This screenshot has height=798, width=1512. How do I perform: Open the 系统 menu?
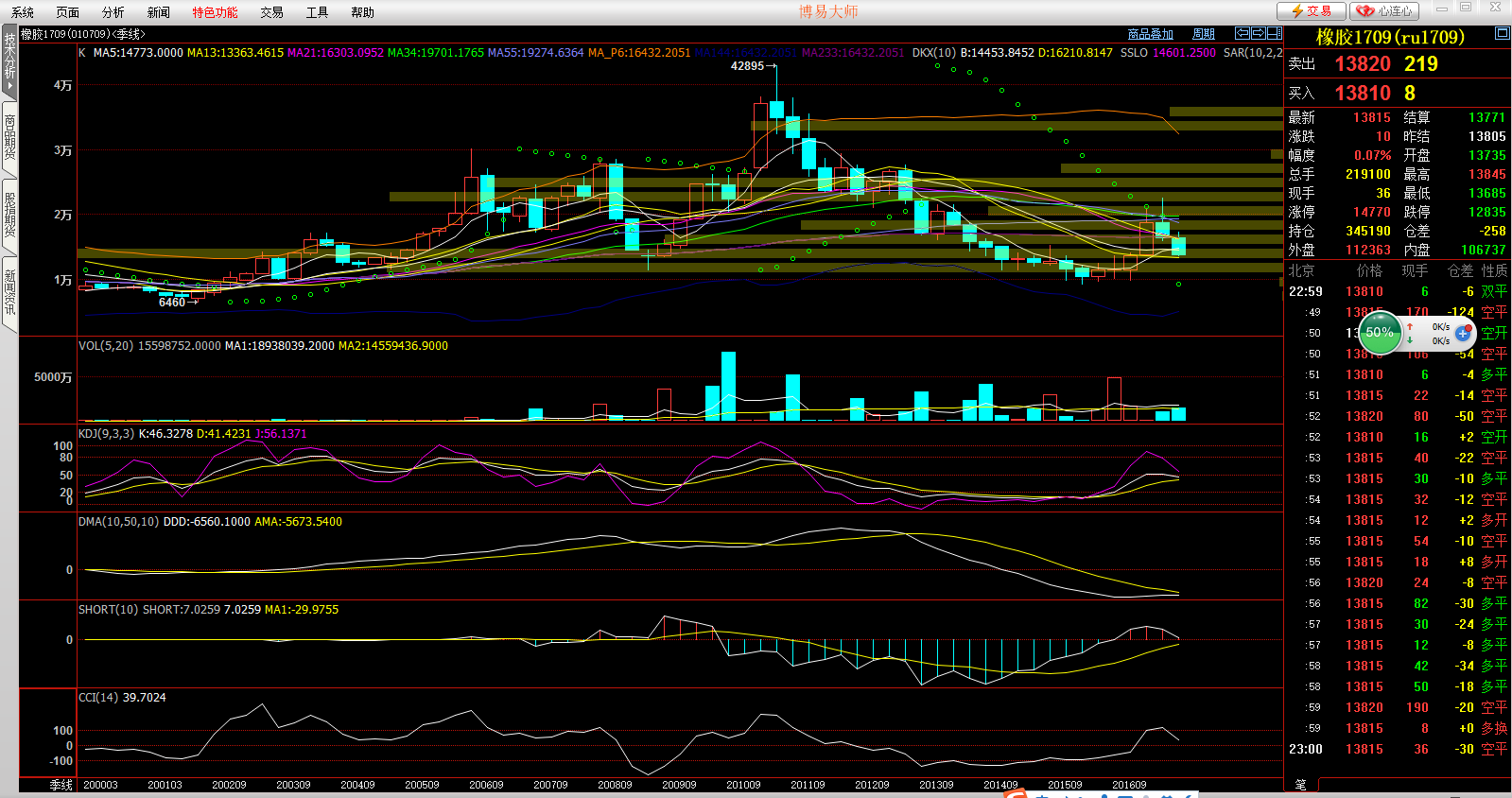point(23,12)
